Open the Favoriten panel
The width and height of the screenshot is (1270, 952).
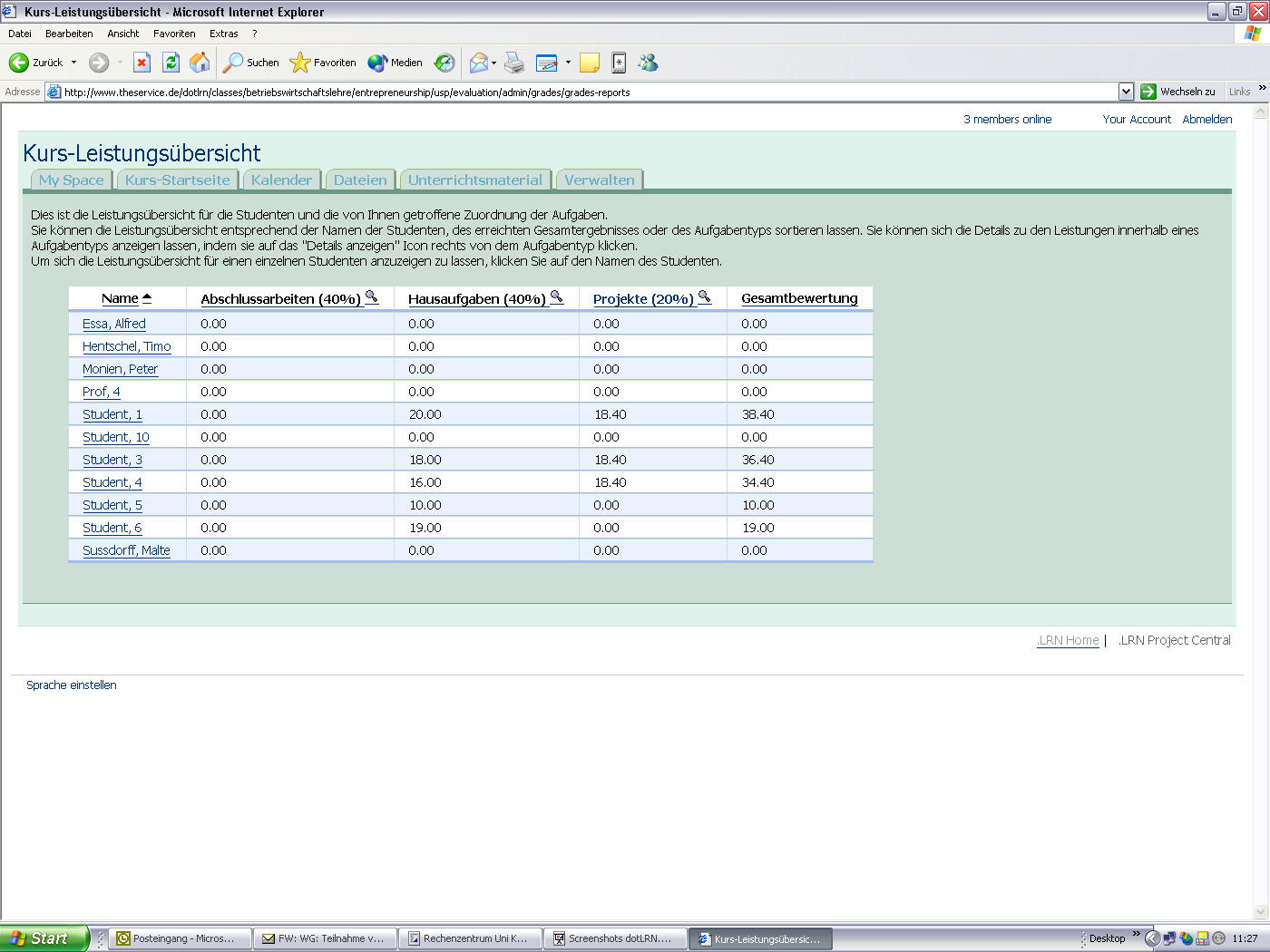(x=323, y=63)
